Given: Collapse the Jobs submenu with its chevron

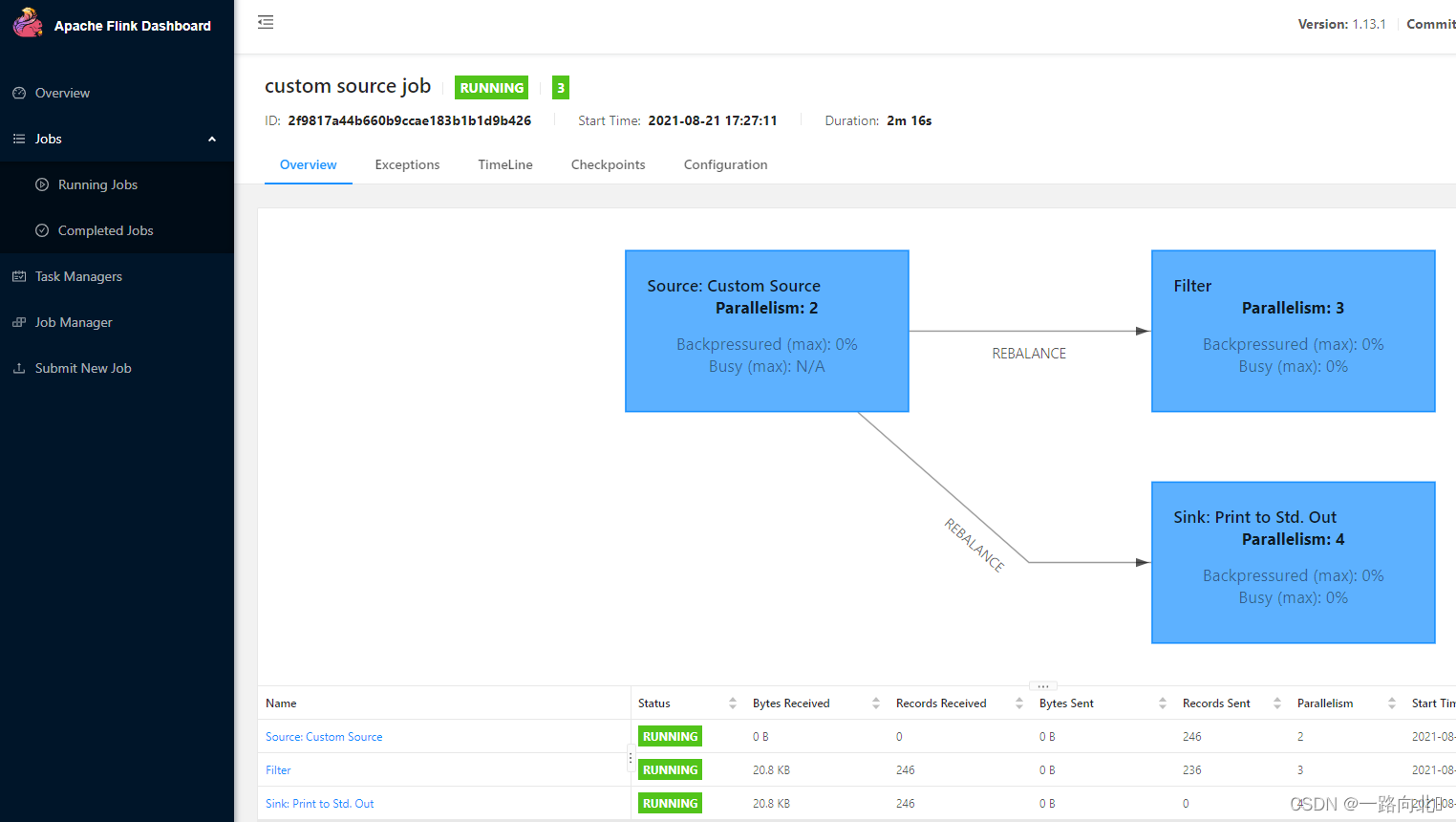Looking at the screenshot, I should pyautogui.click(x=212, y=139).
